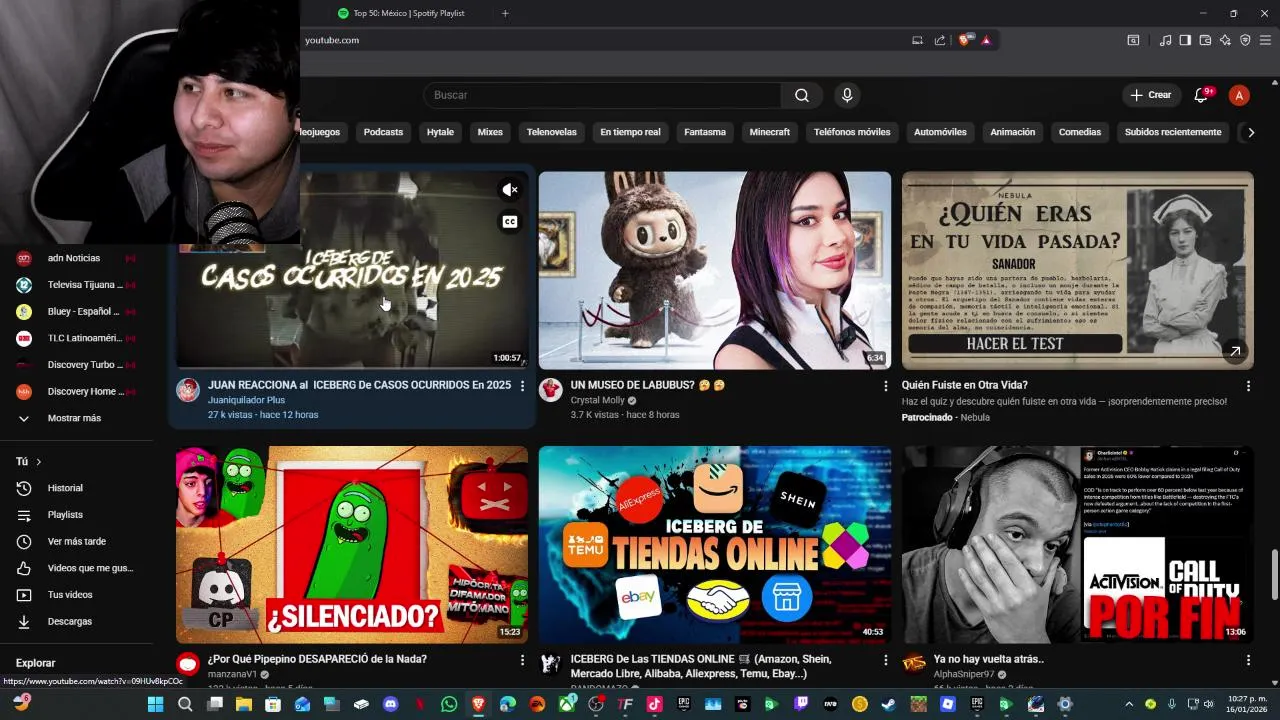Click the media music note icon in toolbar
The width and height of the screenshot is (1280, 720).
[1165, 40]
